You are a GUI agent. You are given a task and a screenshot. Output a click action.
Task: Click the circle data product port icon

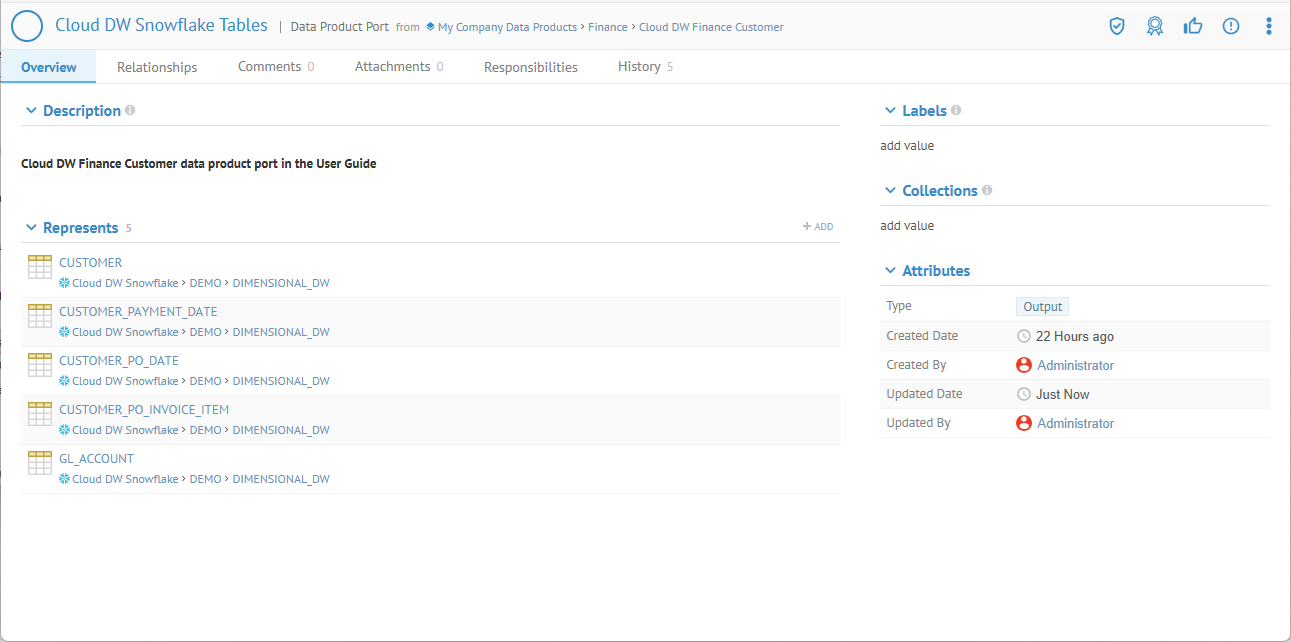point(27,26)
